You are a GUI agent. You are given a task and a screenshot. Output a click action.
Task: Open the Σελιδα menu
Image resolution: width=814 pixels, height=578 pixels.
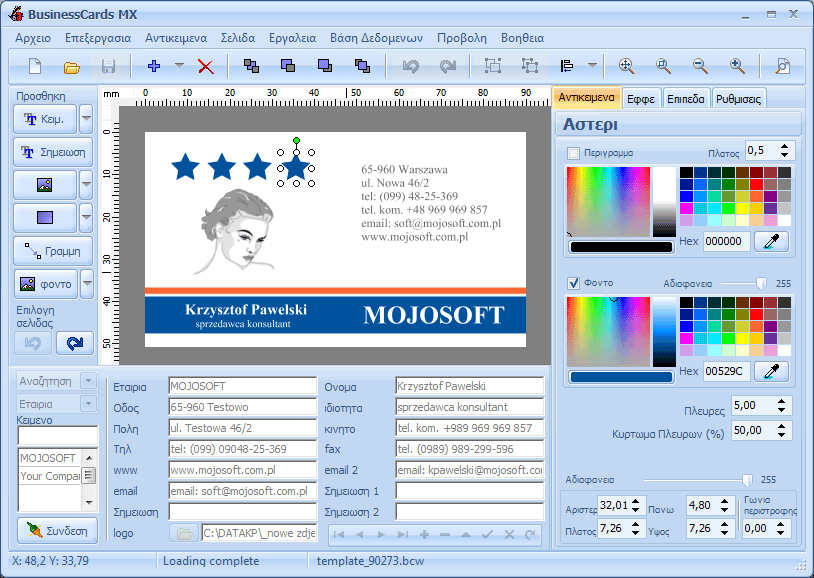point(238,38)
